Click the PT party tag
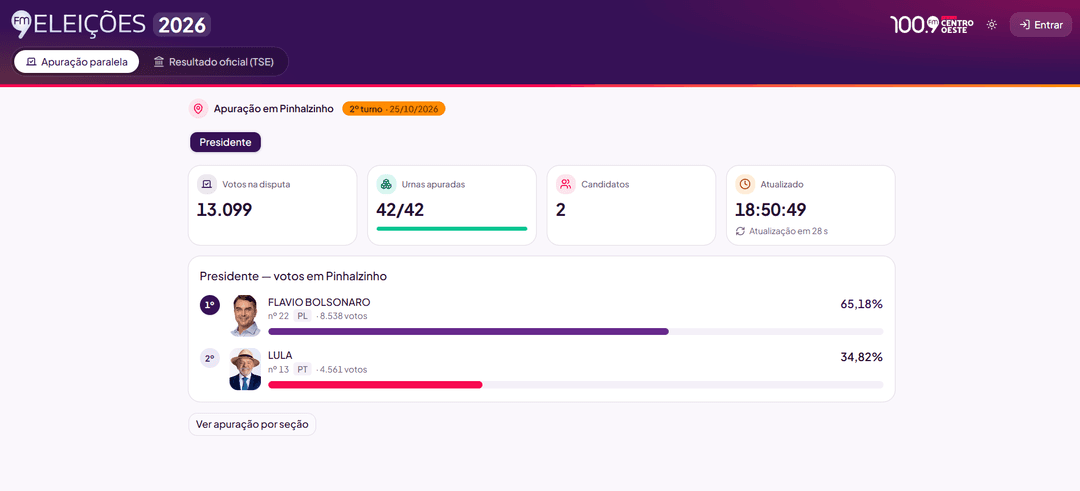 click(x=302, y=369)
